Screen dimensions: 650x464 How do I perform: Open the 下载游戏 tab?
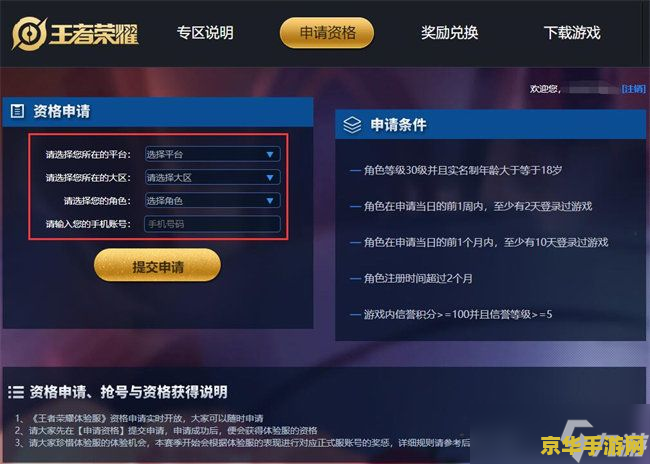coord(572,33)
